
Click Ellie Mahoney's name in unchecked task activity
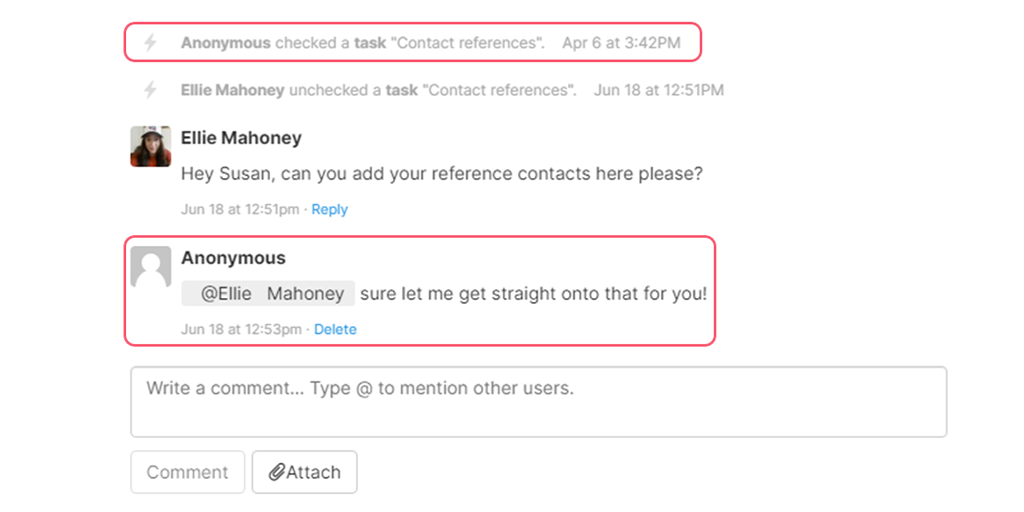coord(232,90)
